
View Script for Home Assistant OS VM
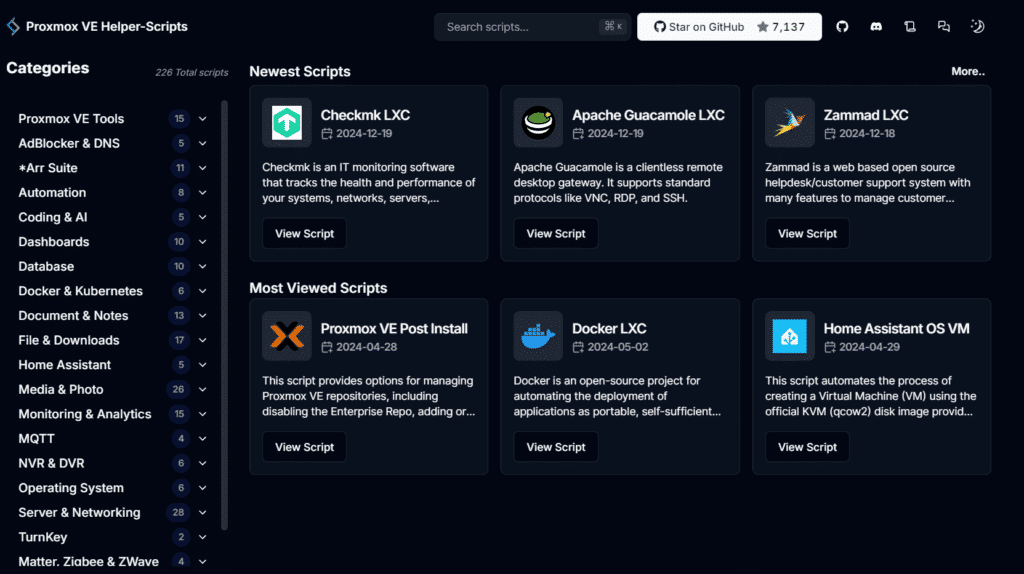point(807,447)
